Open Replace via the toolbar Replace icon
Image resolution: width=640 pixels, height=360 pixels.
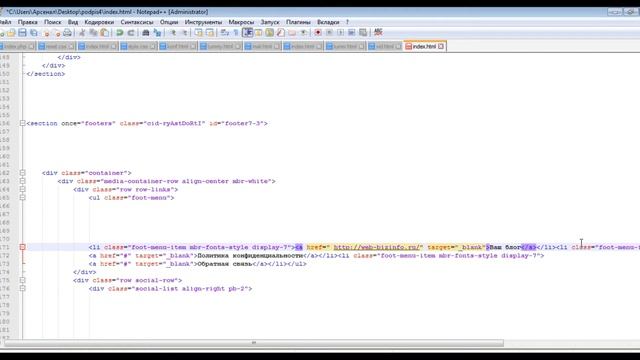[157, 33]
